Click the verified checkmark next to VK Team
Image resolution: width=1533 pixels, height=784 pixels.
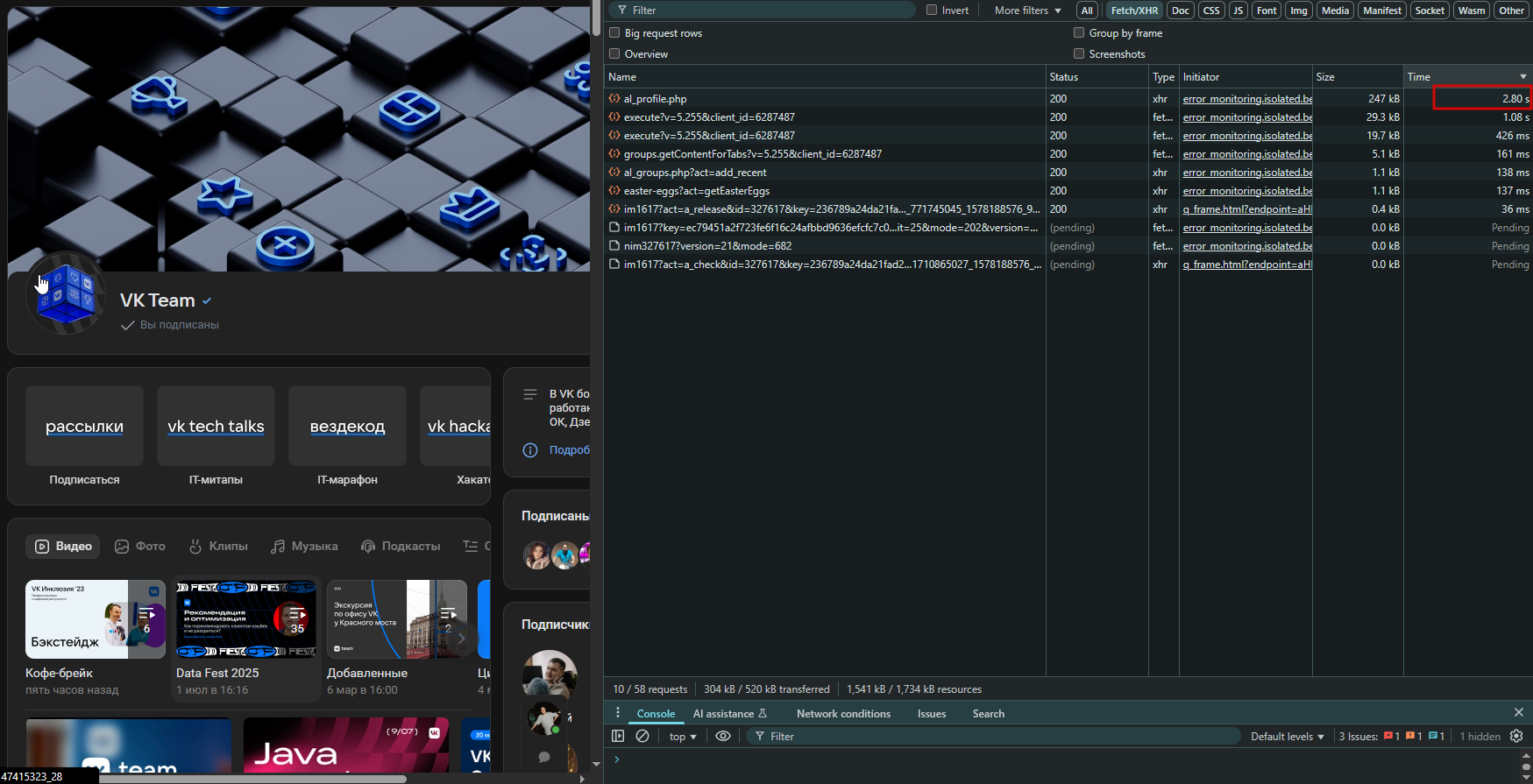[x=207, y=300]
